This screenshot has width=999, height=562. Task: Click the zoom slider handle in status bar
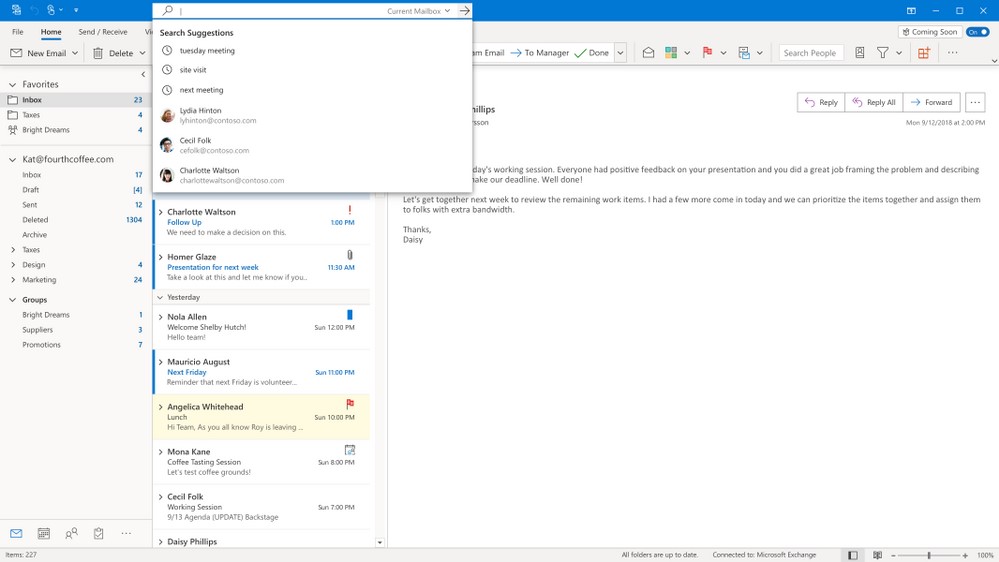pyautogui.click(x=929, y=555)
